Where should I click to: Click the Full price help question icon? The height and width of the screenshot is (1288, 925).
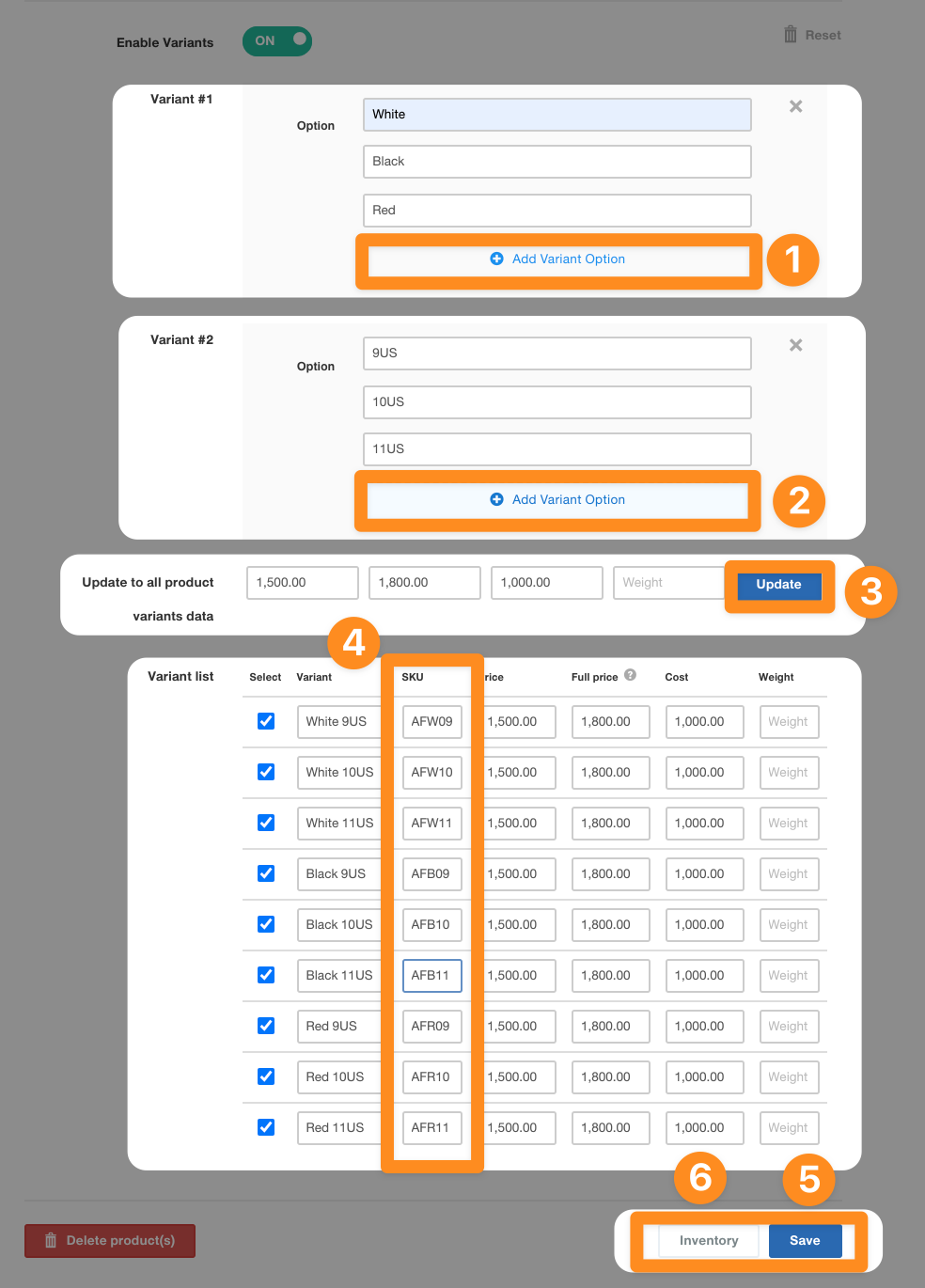630,675
